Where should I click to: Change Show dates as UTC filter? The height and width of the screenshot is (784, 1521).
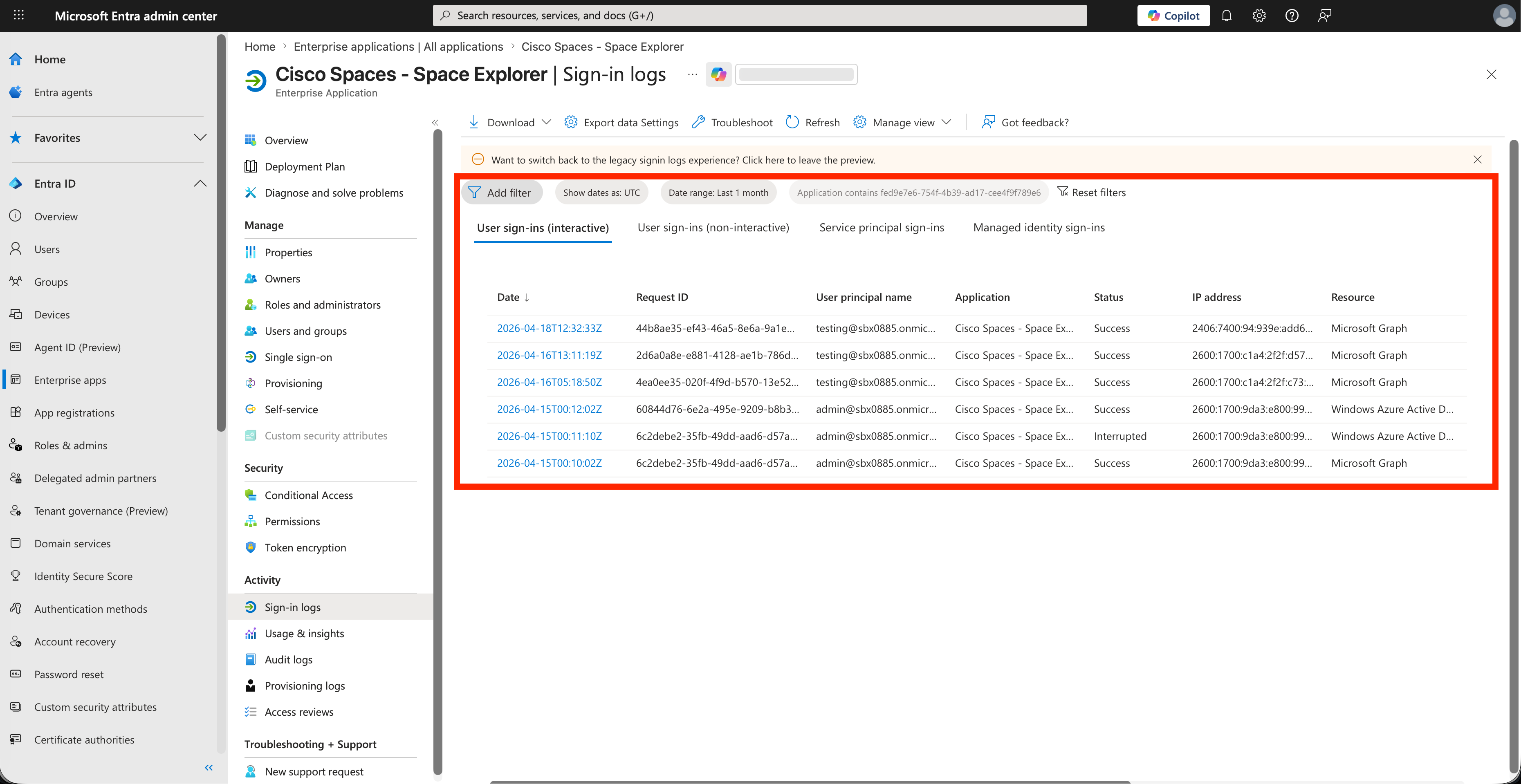[x=601, y=193]
